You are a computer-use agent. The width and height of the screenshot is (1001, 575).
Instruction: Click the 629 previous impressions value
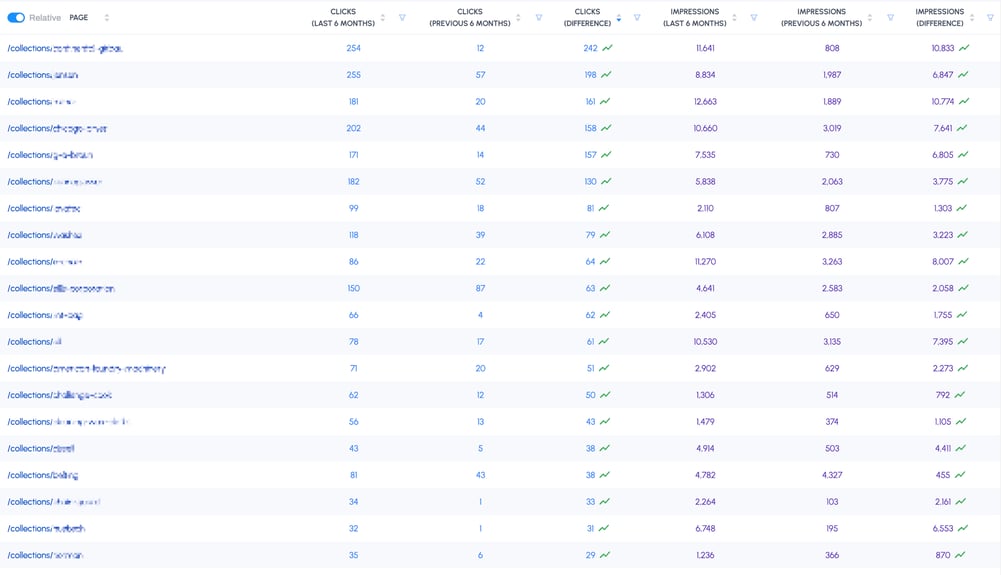click(x=832, y=369)
